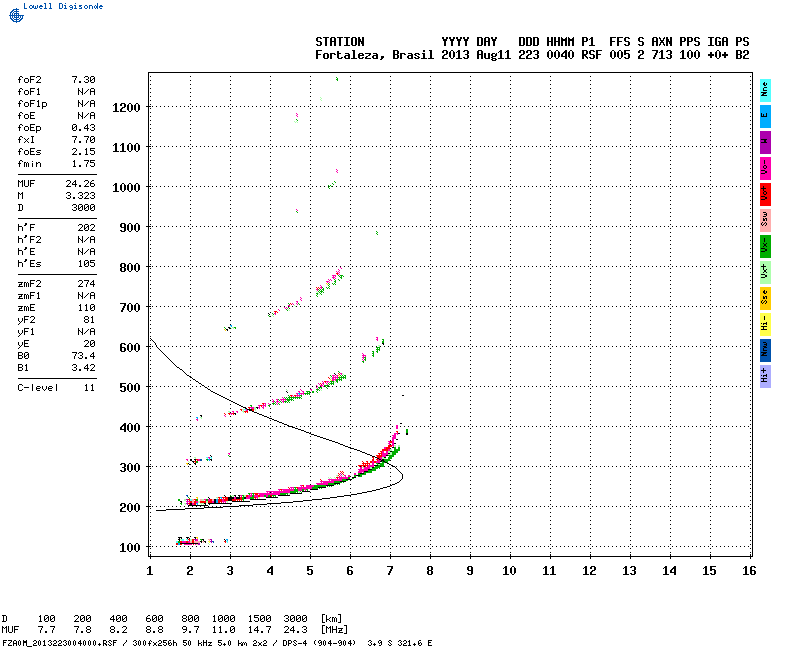Click the 16 MHz frequency axis label

click(749, 571)
